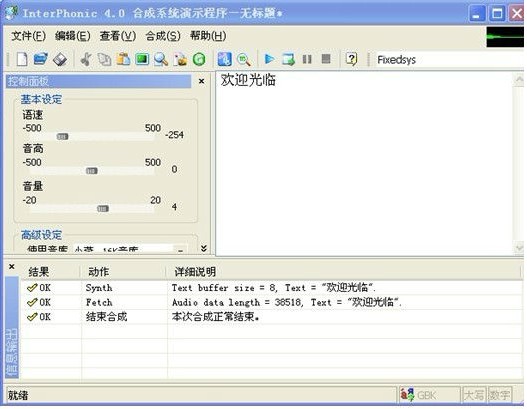Click the 就绪 status bar text
The height and width of the screenshot is (409, 527).
click(18, 395)
